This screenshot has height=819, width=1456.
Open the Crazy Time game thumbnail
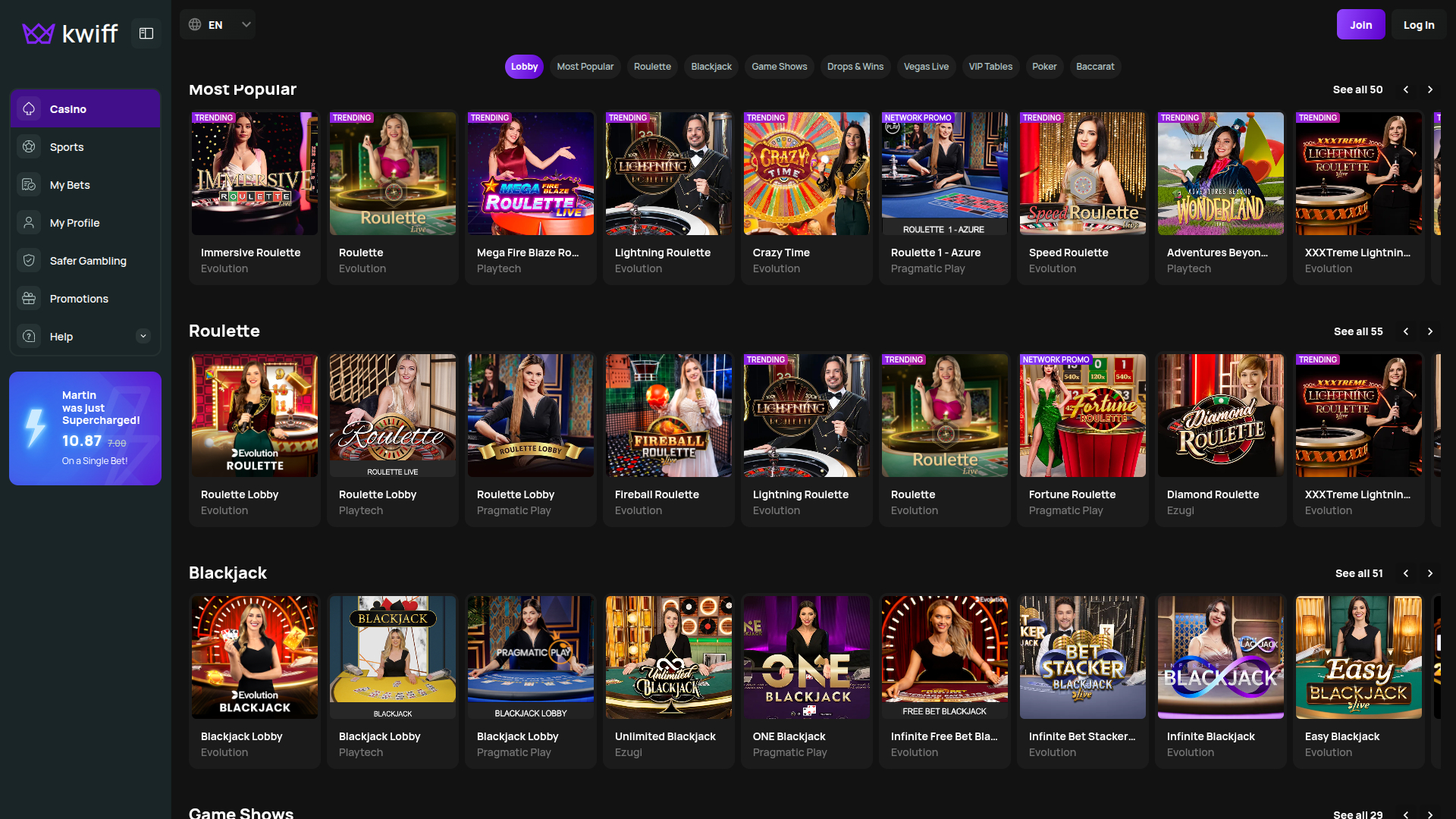pos(806,173)
